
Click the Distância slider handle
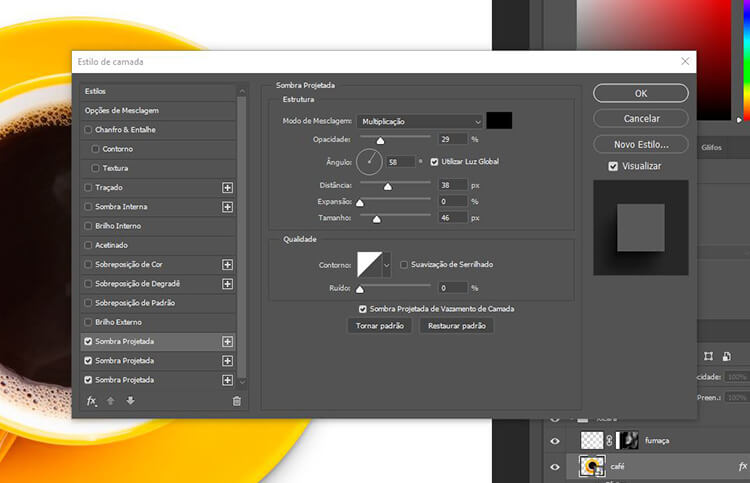[388, 187]
